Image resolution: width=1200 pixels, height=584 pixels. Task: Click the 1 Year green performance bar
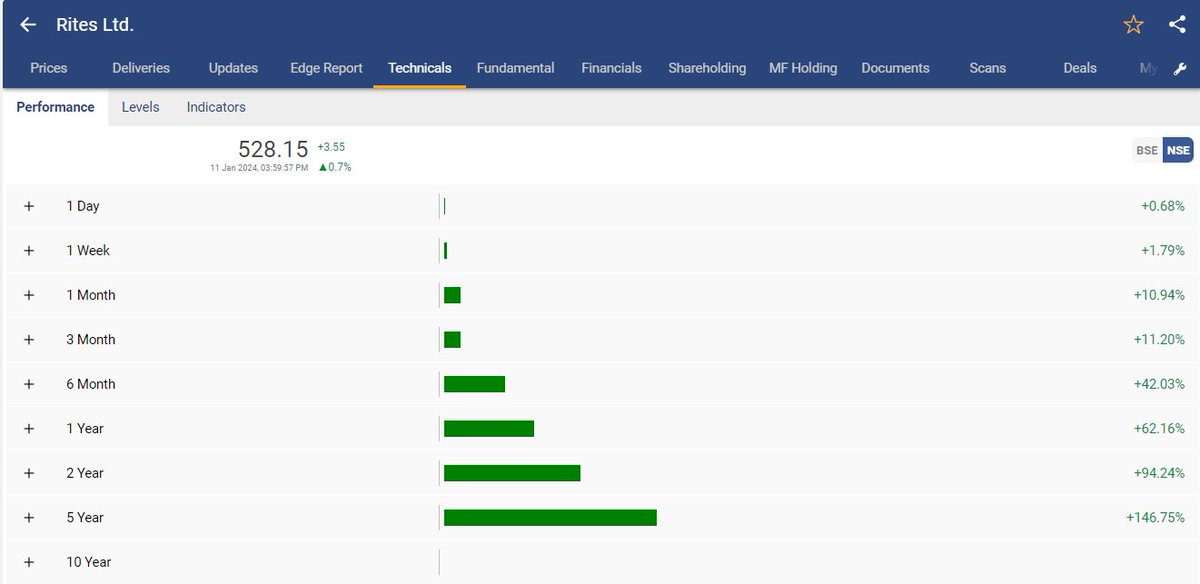tap(489, 428)
